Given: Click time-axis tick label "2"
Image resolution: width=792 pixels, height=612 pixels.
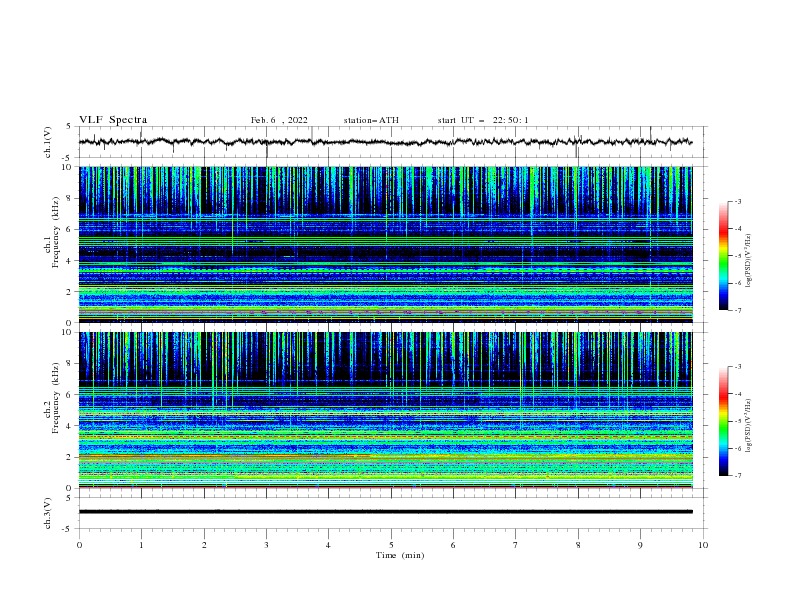Looking at the screenshot, I should (204, 545).
